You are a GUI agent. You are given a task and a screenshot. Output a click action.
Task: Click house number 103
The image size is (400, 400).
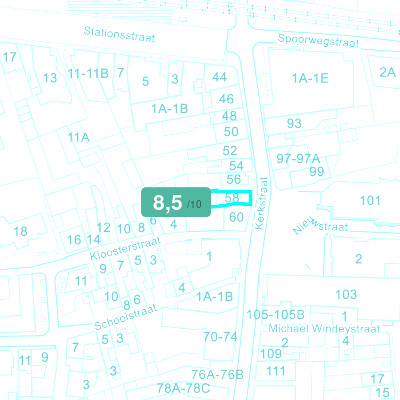pyautogui.click(x=346, y=294)
